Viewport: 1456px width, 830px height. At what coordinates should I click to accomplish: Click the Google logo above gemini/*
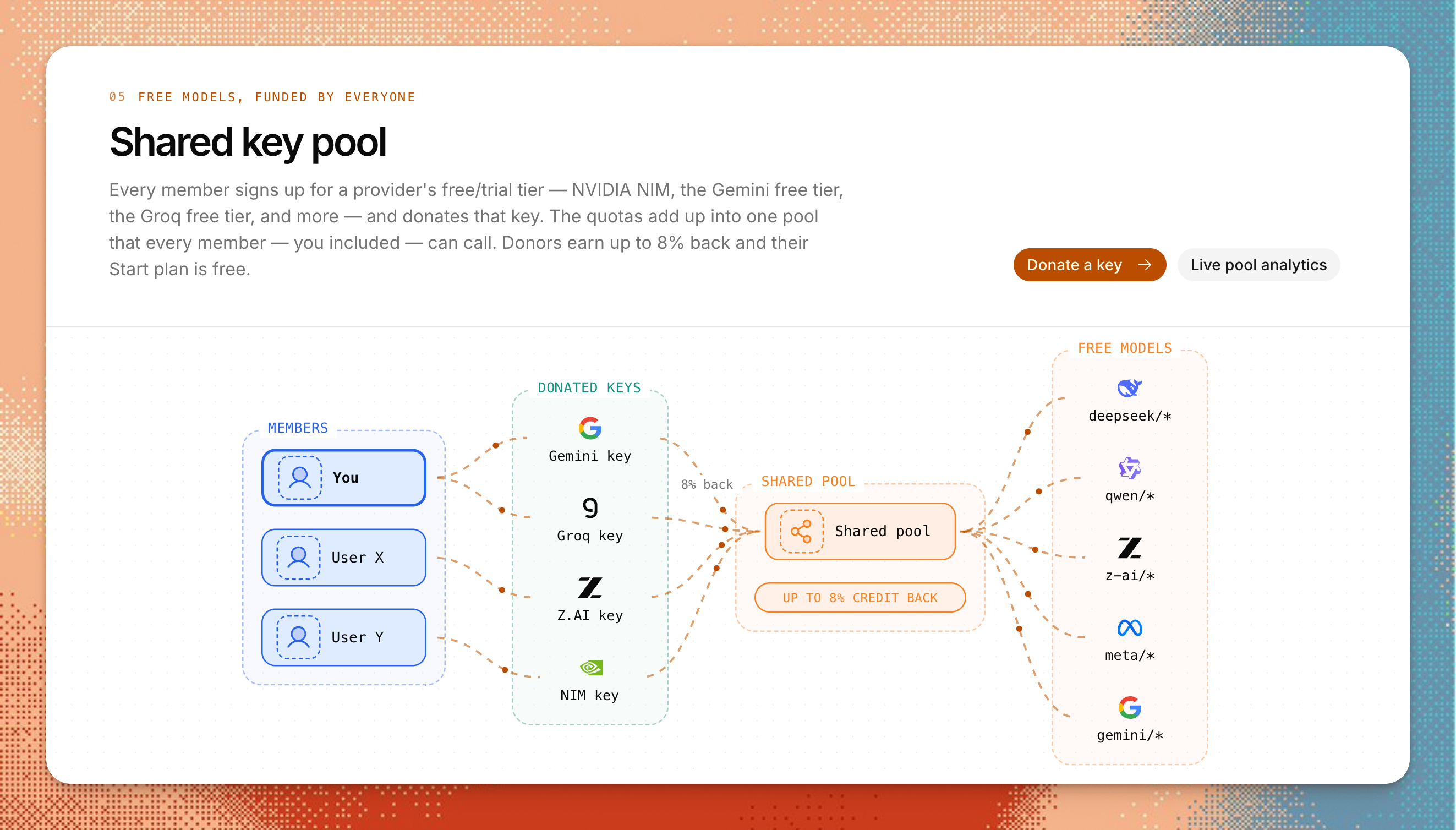[1130, 707]
